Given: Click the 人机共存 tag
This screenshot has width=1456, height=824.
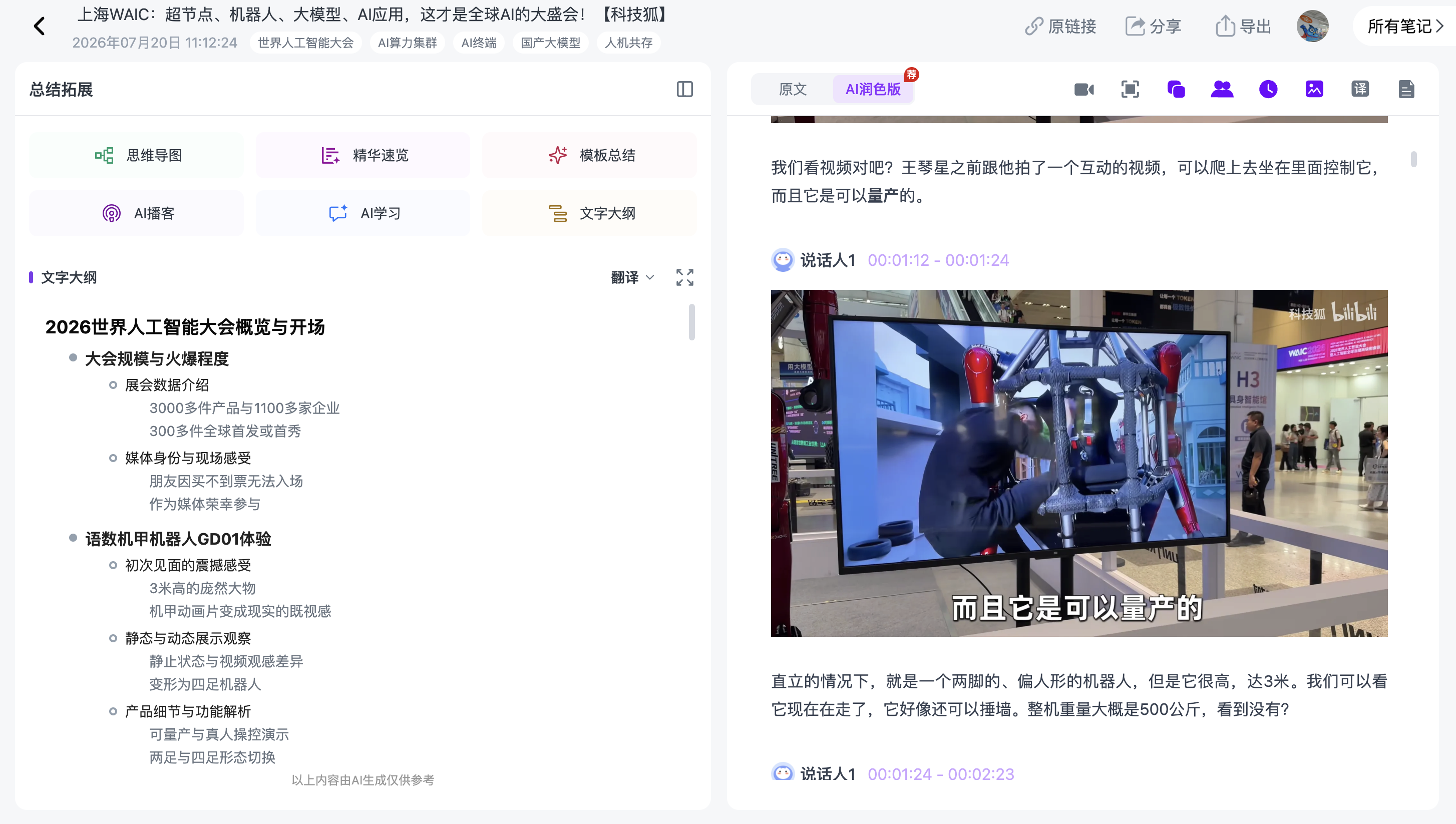Looking at the screenshot, I should tap(629, 43).
